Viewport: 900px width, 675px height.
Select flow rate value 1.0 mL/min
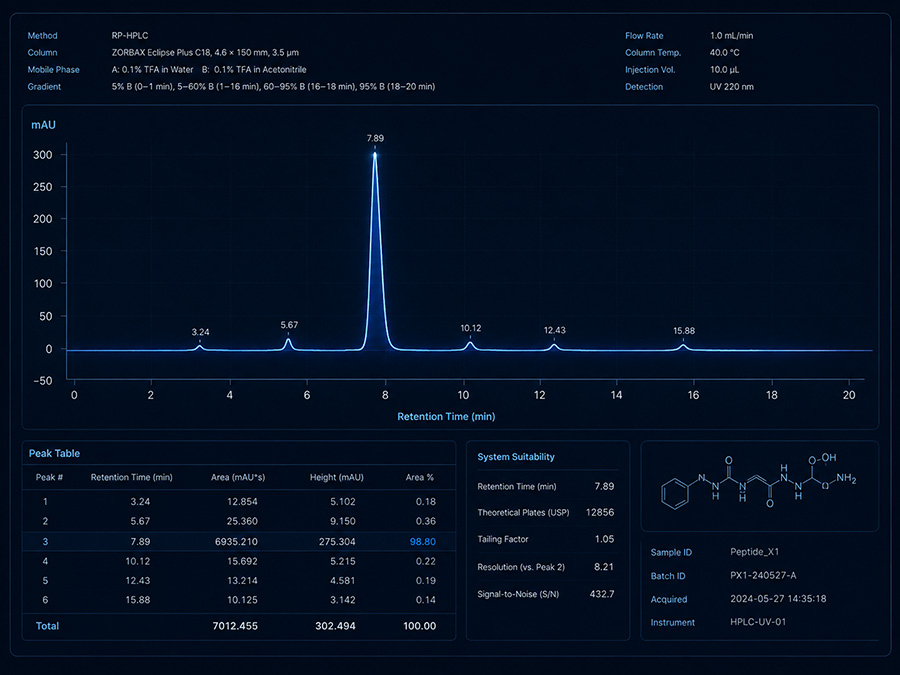pos(731,36)
